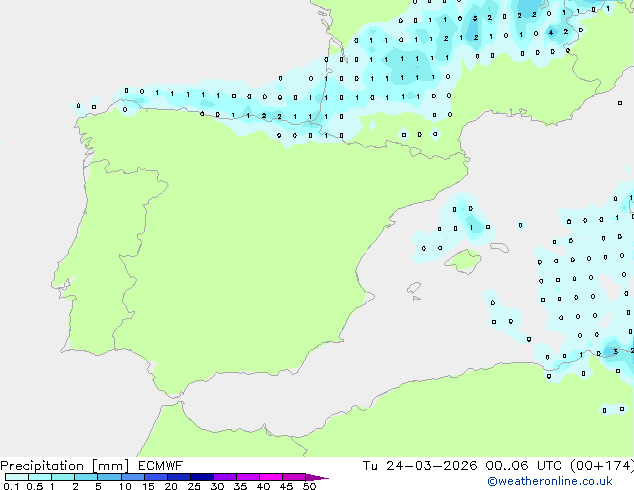
Task: Click the legend label "45"
Action: tap(286, 486)
